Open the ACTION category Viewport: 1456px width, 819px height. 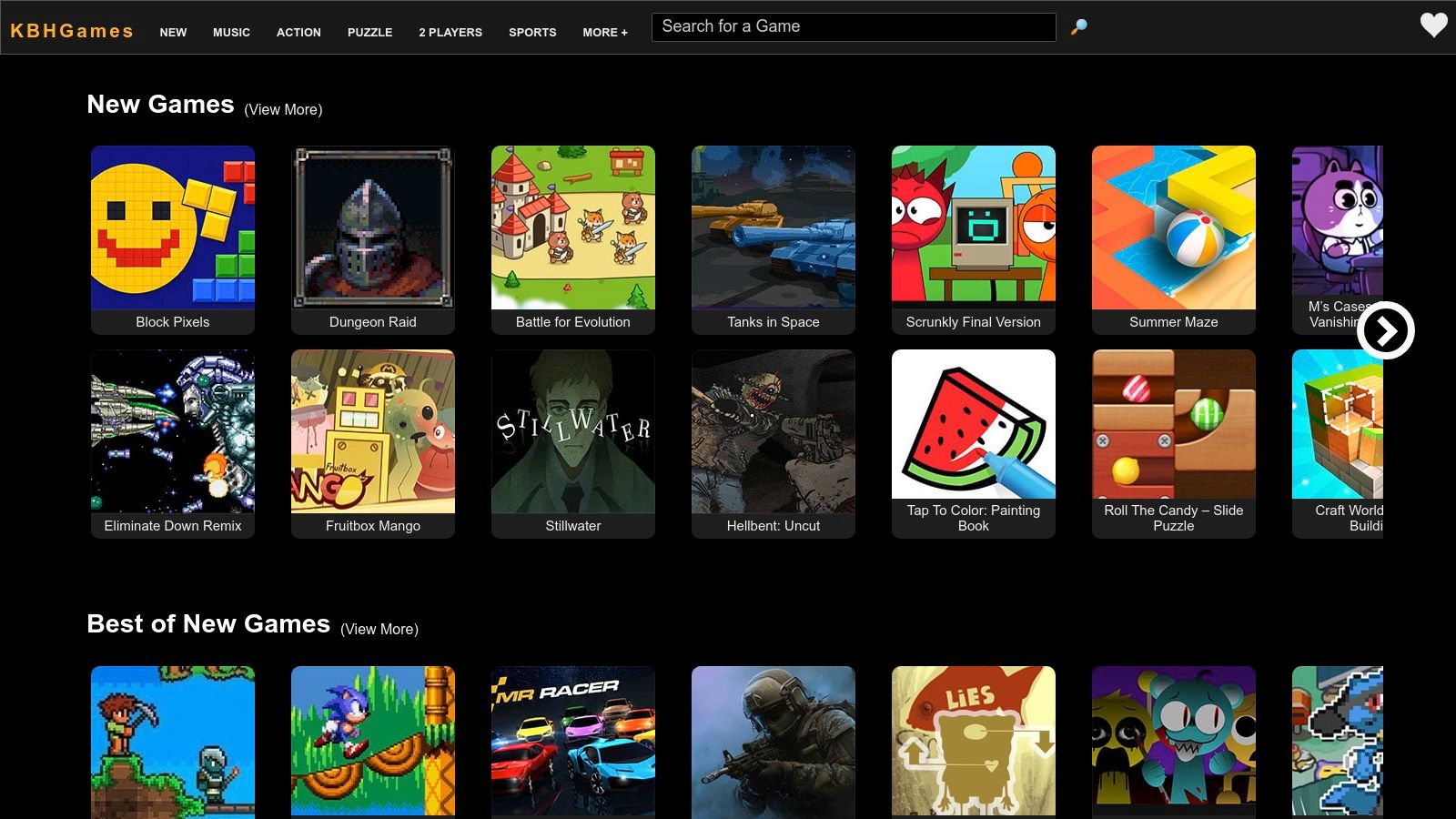coord(298,32)
